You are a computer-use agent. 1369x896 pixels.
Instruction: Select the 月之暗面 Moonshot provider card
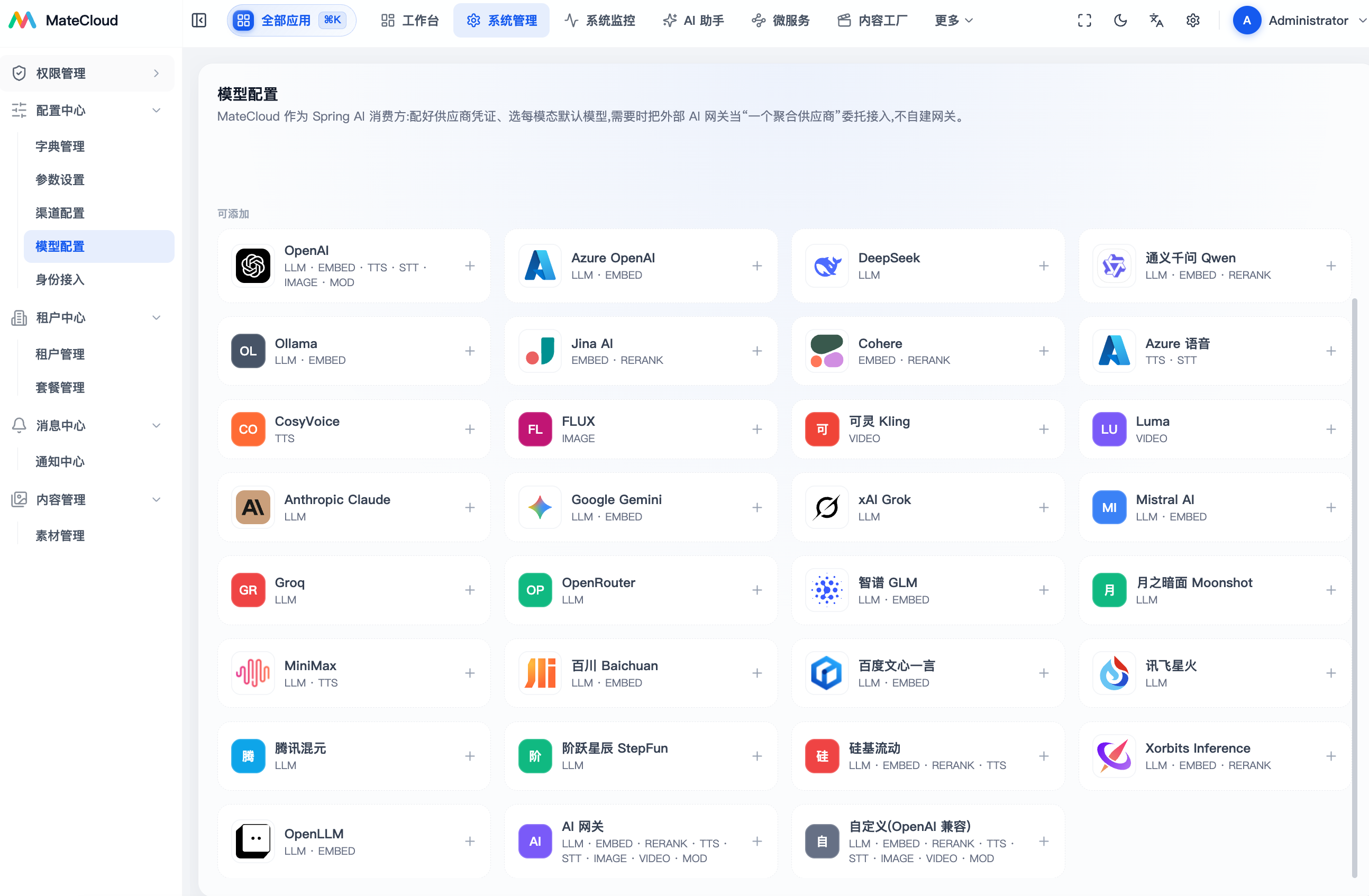(x=1214, y=590)
